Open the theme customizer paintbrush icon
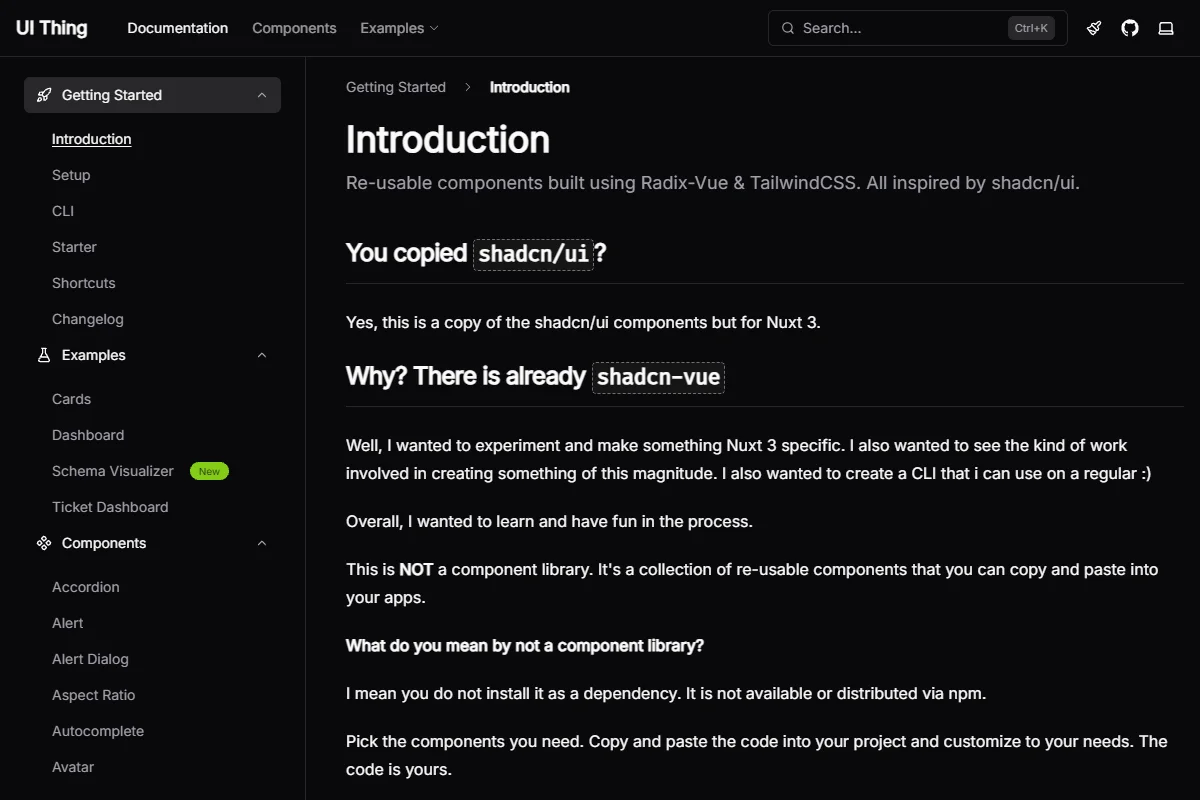The height and width of the screenshot is (800, 1200). pos(1094,28)
